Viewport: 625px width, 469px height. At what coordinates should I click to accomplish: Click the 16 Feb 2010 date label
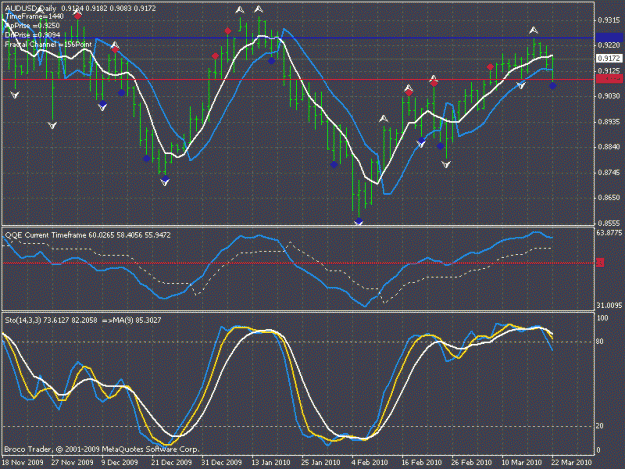click(421, 462)
